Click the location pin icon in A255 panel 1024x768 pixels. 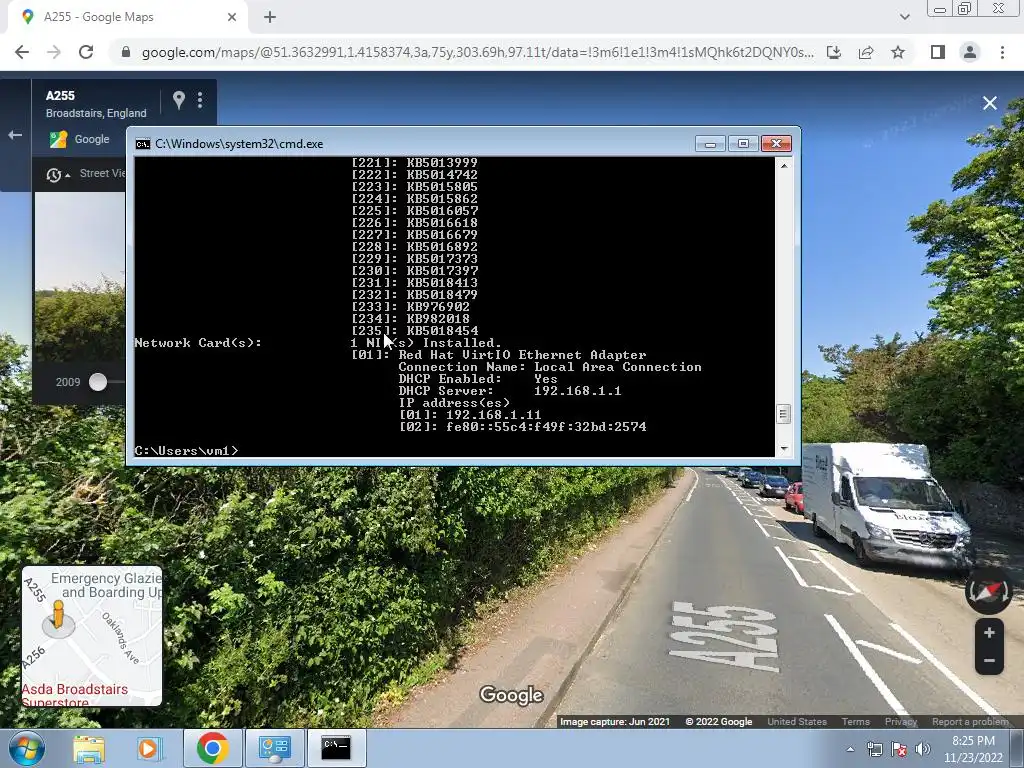tap(178, 100)
